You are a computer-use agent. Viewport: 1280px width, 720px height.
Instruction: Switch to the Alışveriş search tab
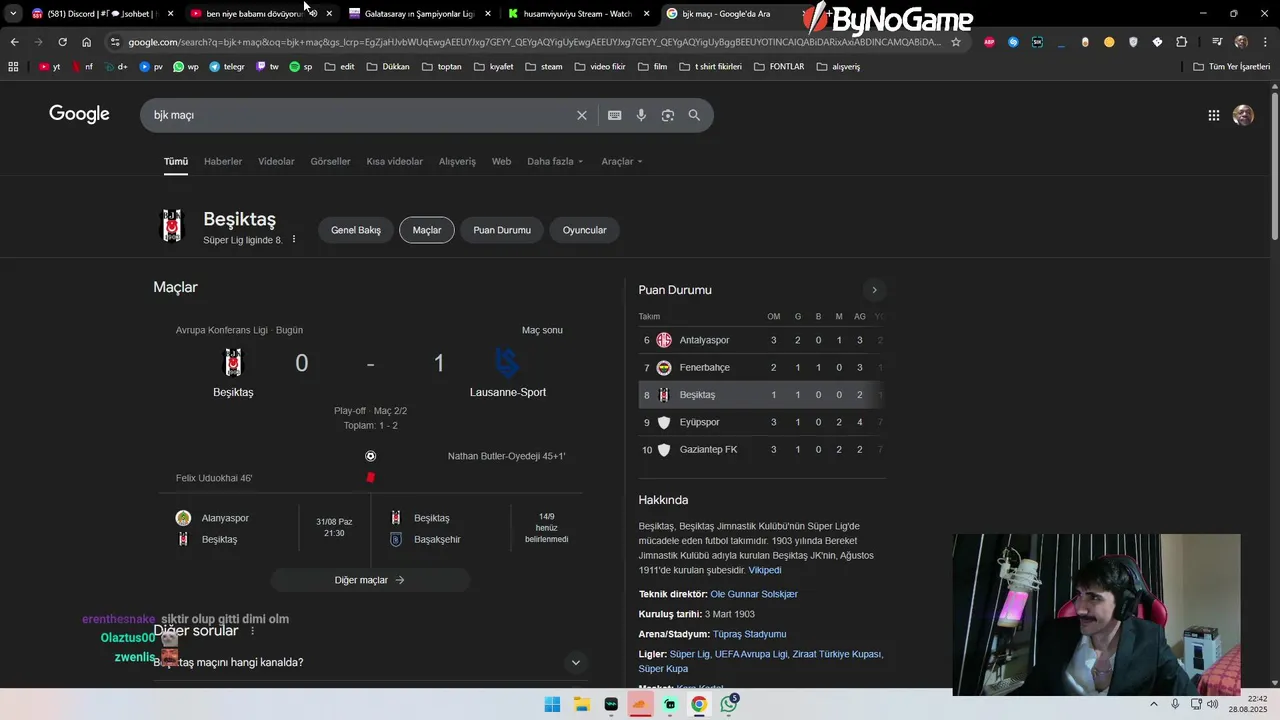(458, 161)
